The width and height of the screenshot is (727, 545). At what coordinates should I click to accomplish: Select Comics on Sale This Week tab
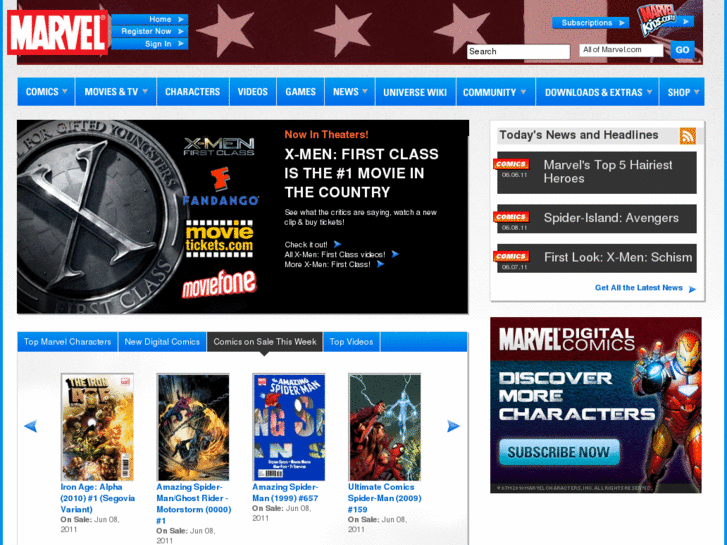(x=265, y=342)
